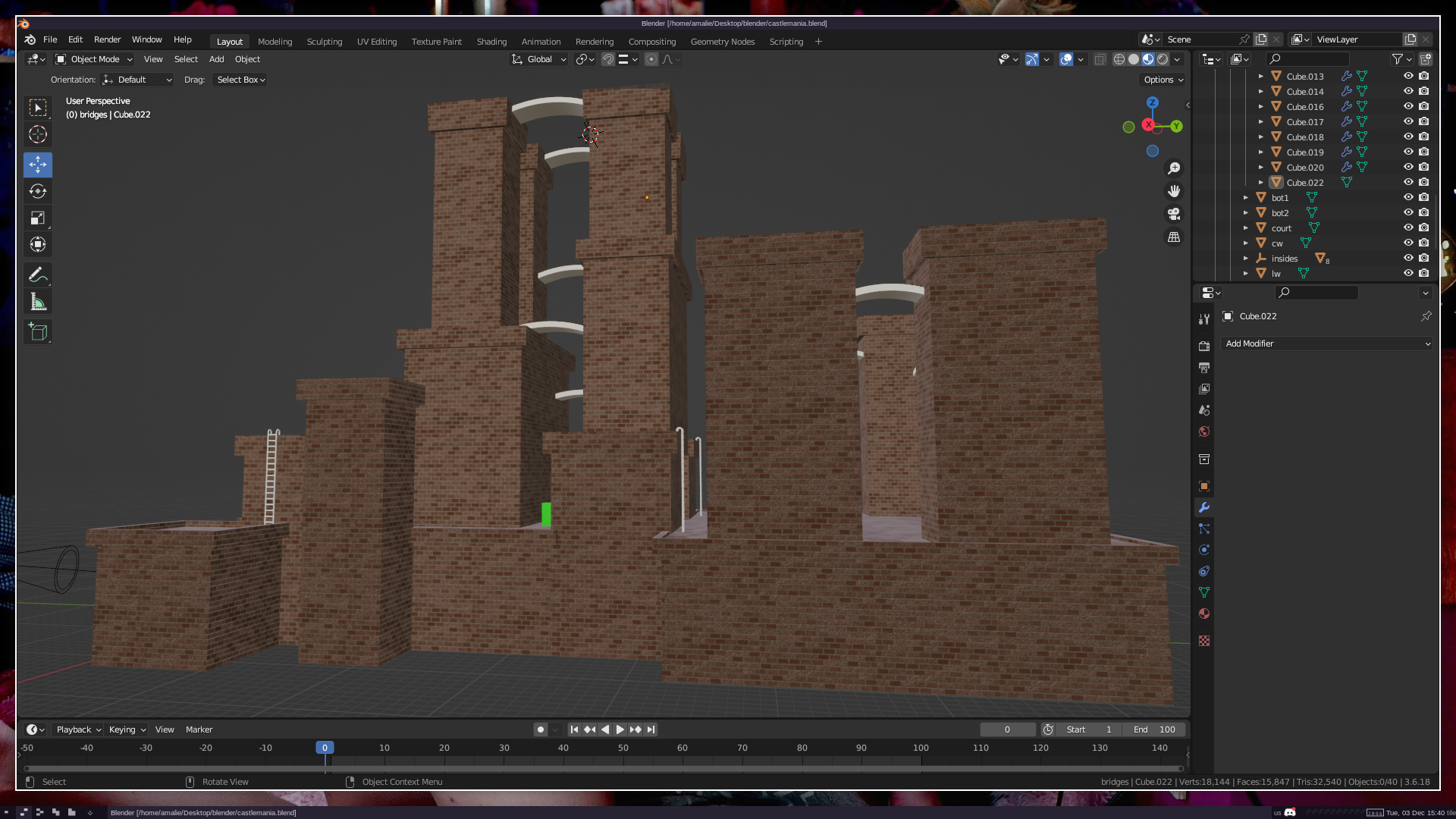
Task: Toggle camera view icon in viewport
Action: point(1174,214)
